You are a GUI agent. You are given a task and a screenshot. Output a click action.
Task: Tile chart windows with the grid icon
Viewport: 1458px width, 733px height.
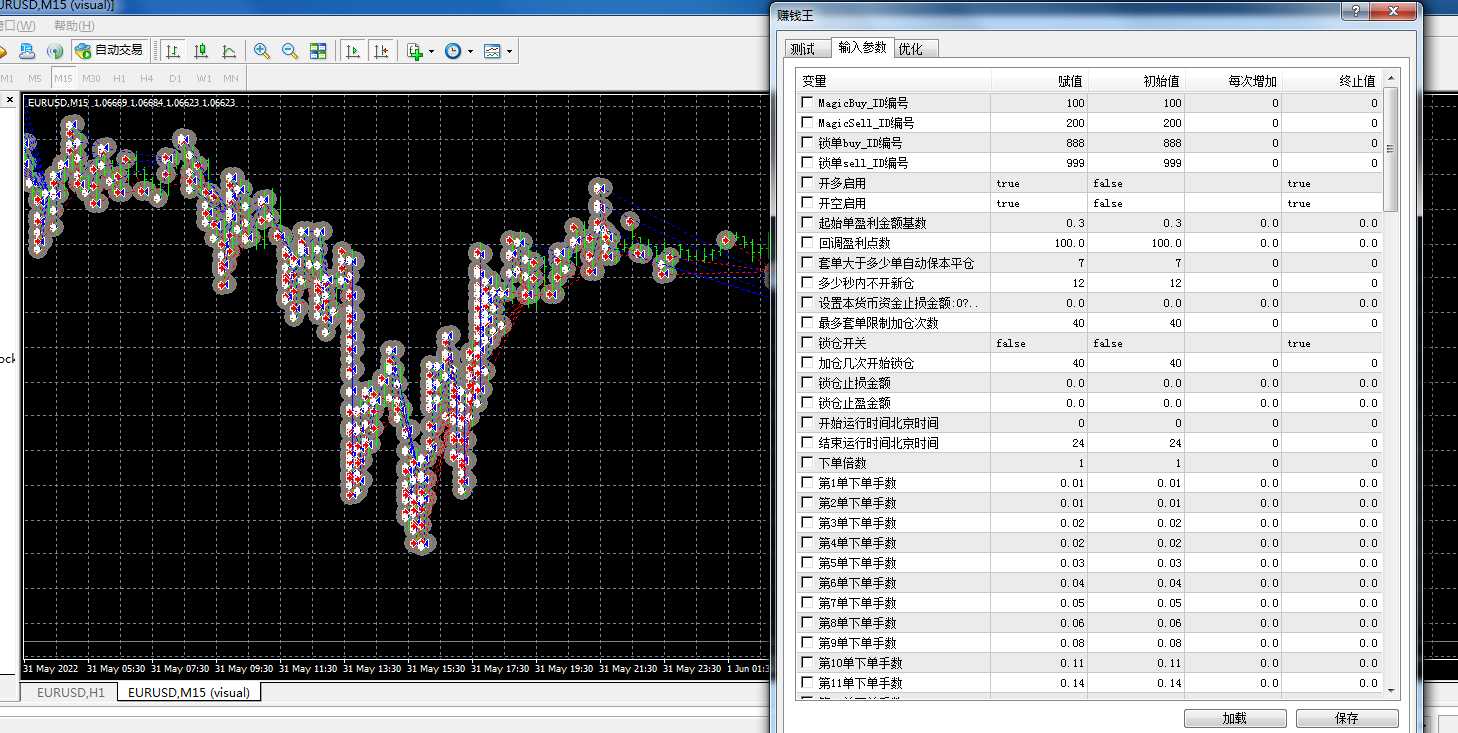click(x=318, y=50)
